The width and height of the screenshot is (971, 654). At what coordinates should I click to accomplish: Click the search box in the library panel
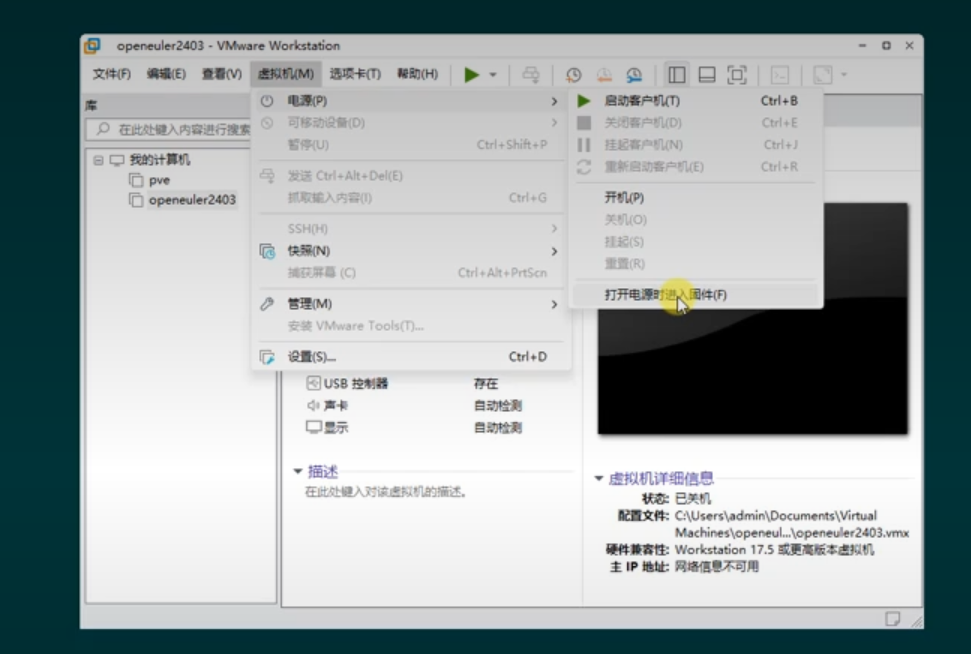pos(170,129)
